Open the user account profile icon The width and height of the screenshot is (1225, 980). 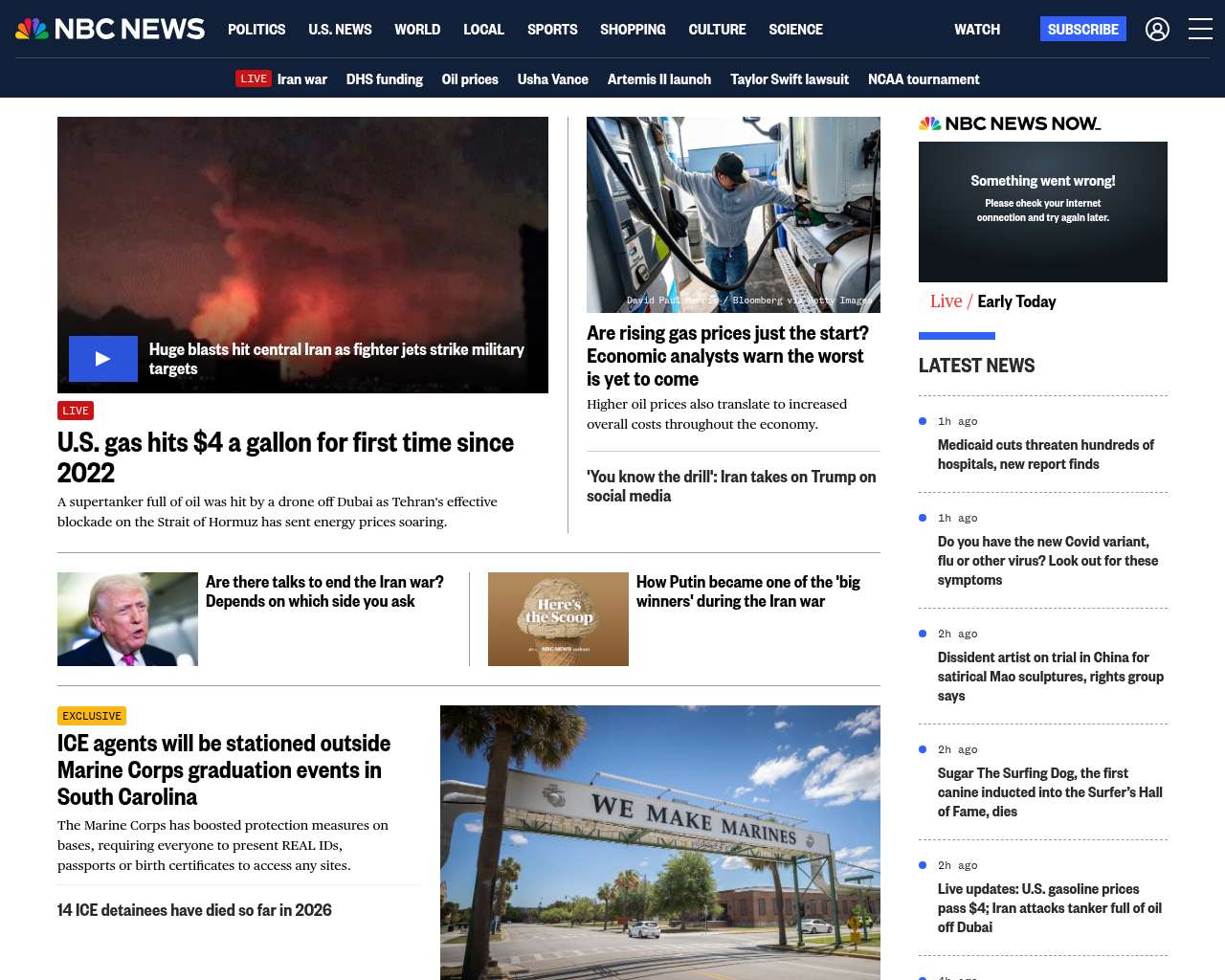[x=1157, y=30]
